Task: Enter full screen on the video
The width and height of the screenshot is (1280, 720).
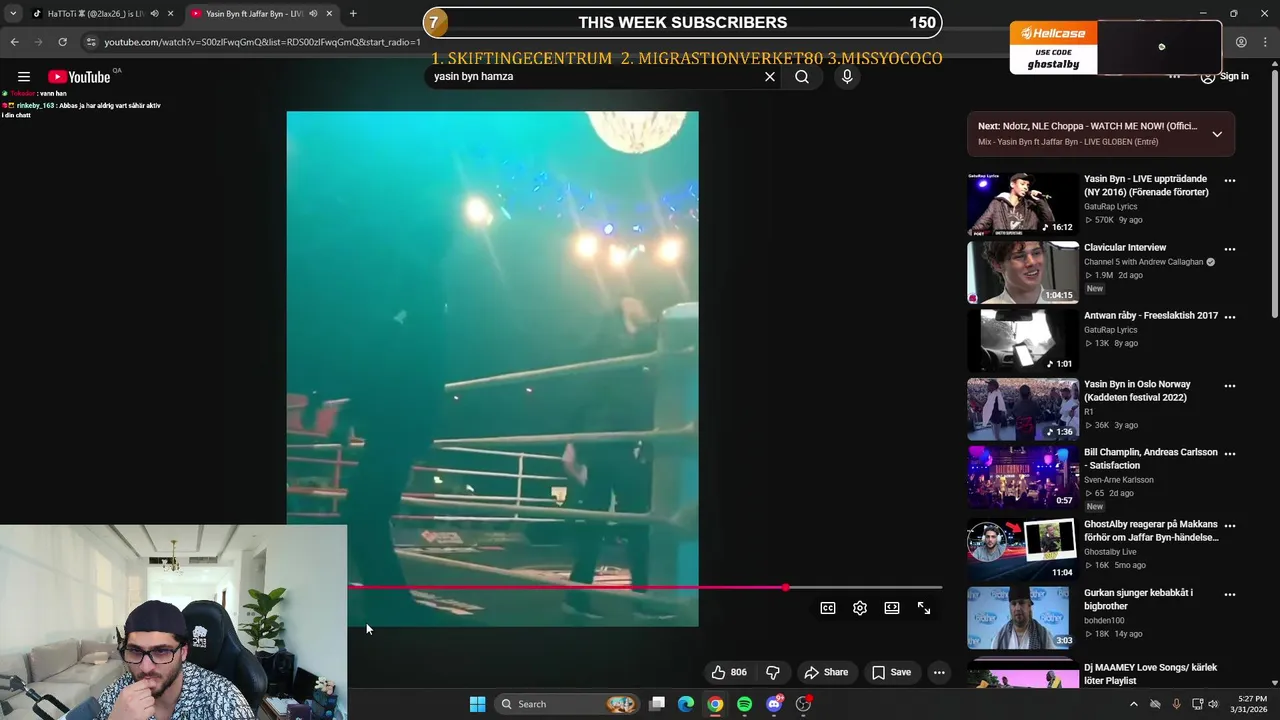Action: tap(924, 608)
